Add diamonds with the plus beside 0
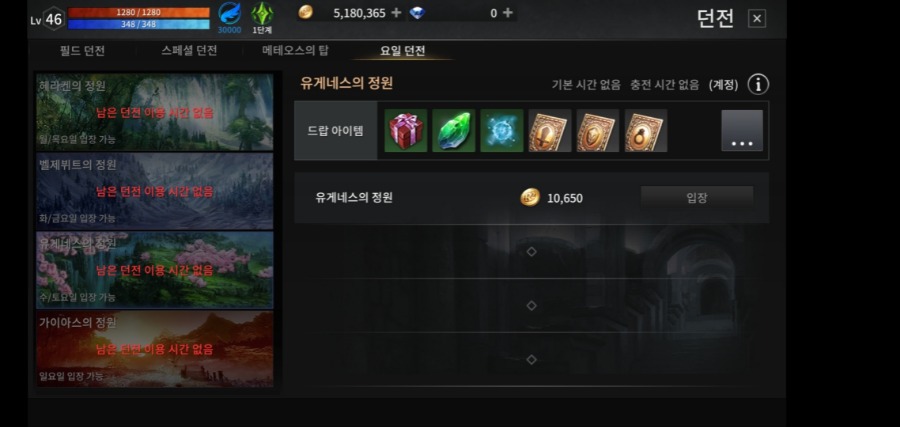This screenshot has width=900, height=427. coord(507,13)
